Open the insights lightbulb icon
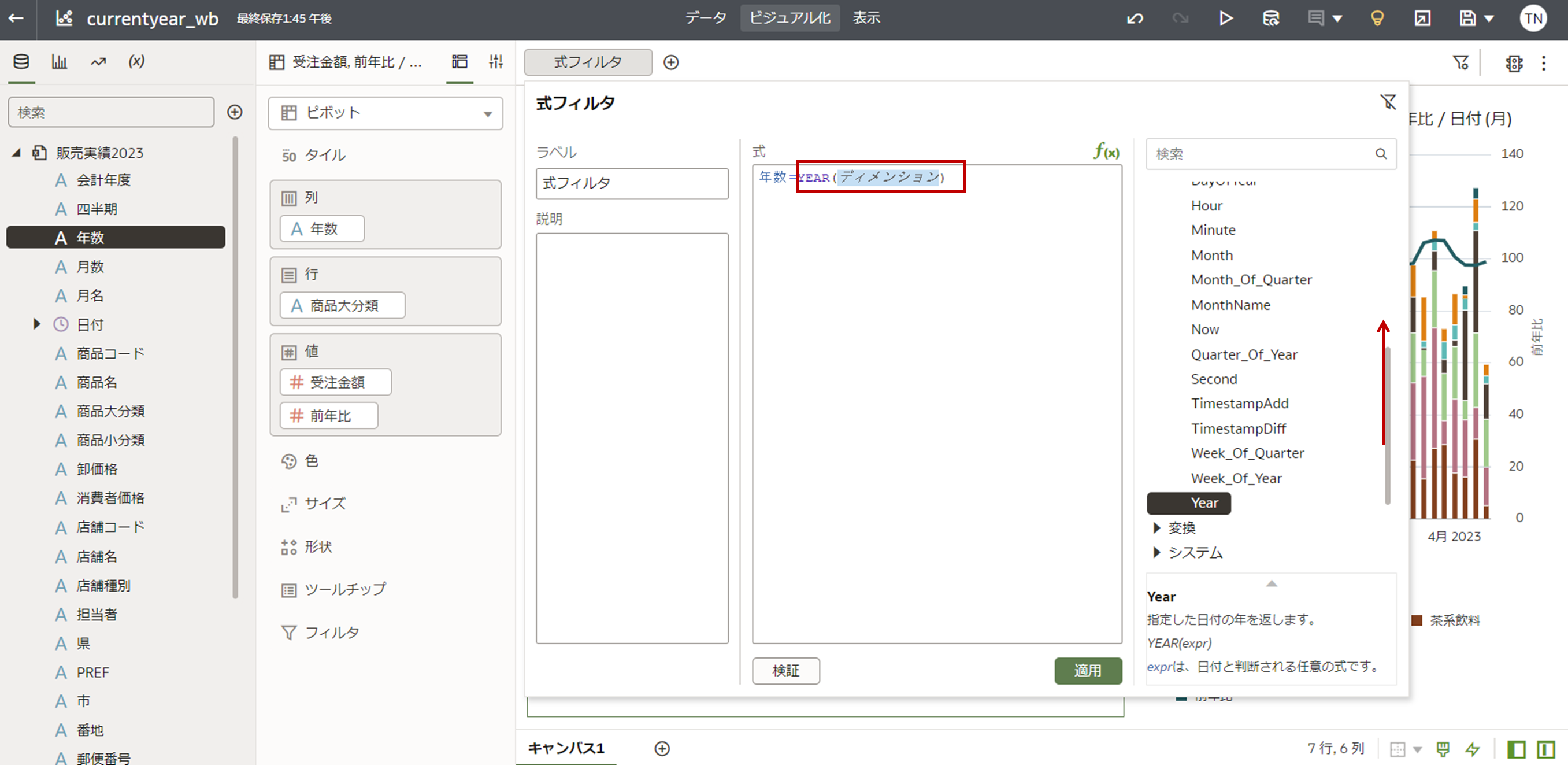 point(1377,19)
